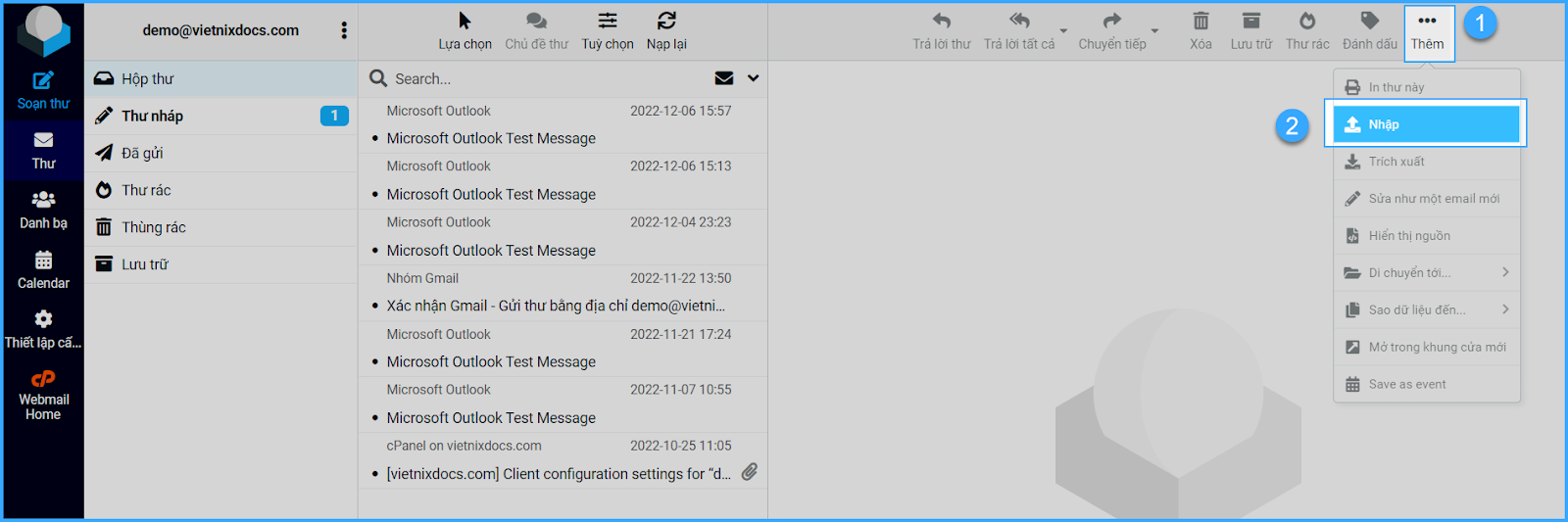The image size is (1568, 522).
Task: Click Thư rác toolbar junk button
Action: click(1307, 30)
